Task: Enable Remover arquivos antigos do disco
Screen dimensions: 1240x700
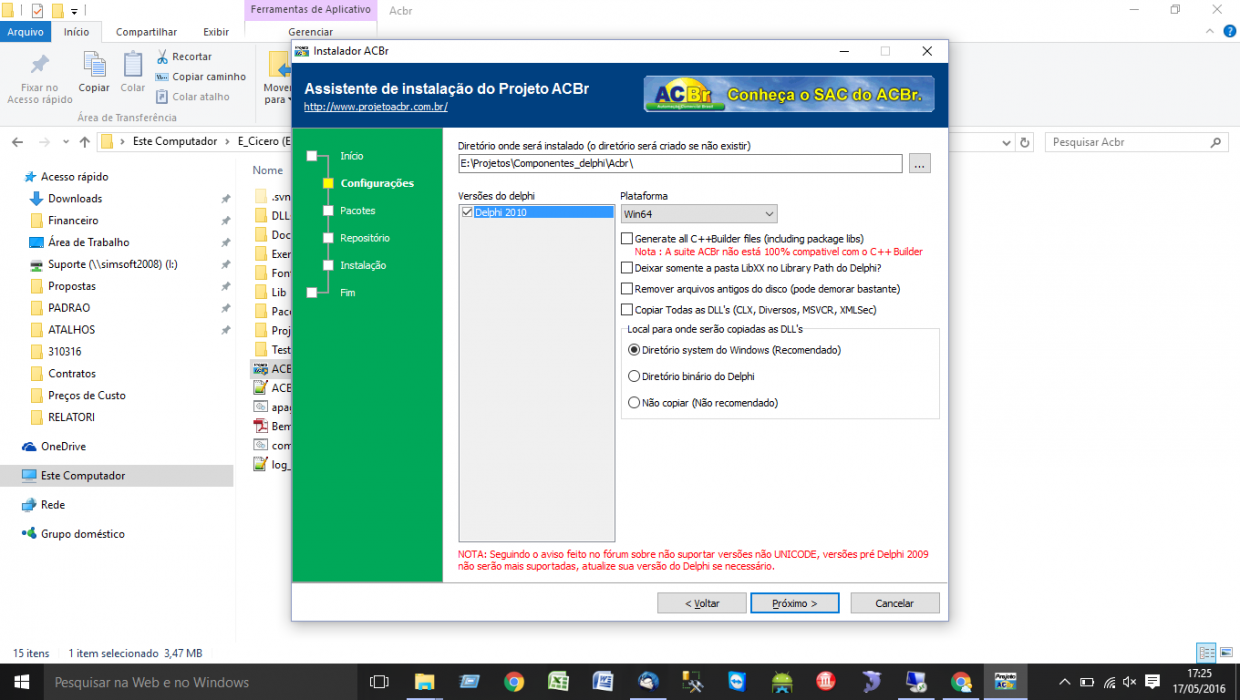Action: 627,289
